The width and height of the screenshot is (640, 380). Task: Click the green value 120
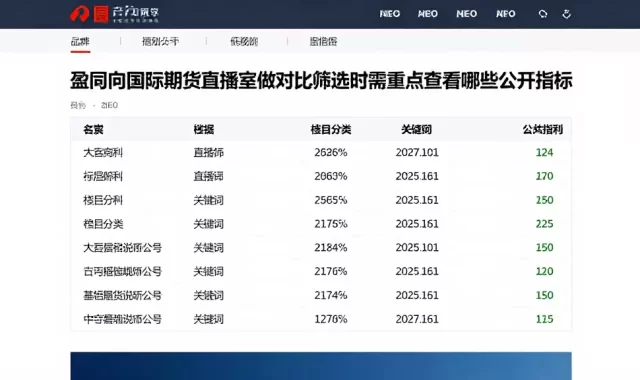[544, 271]
